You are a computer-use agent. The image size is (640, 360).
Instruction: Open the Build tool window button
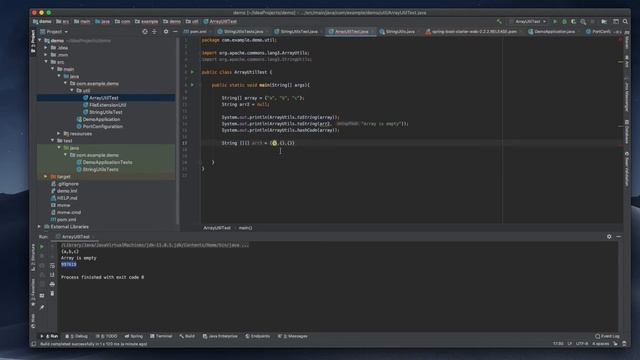click(x=187, y=336)
